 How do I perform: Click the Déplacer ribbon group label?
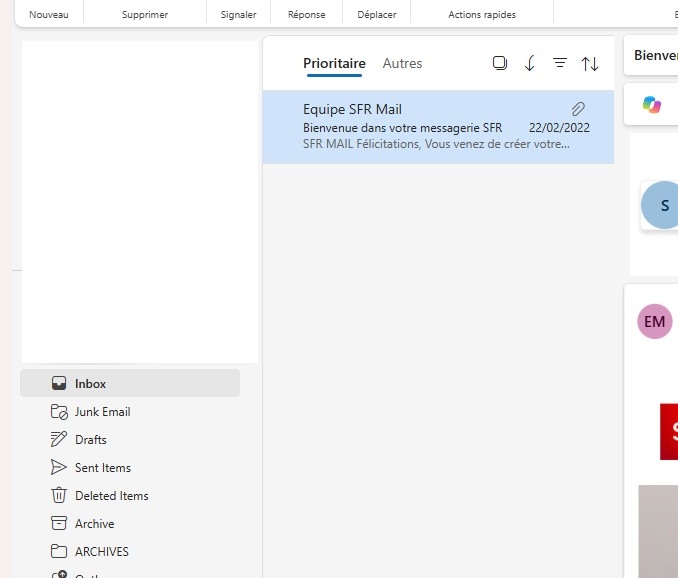pos(377,15)
